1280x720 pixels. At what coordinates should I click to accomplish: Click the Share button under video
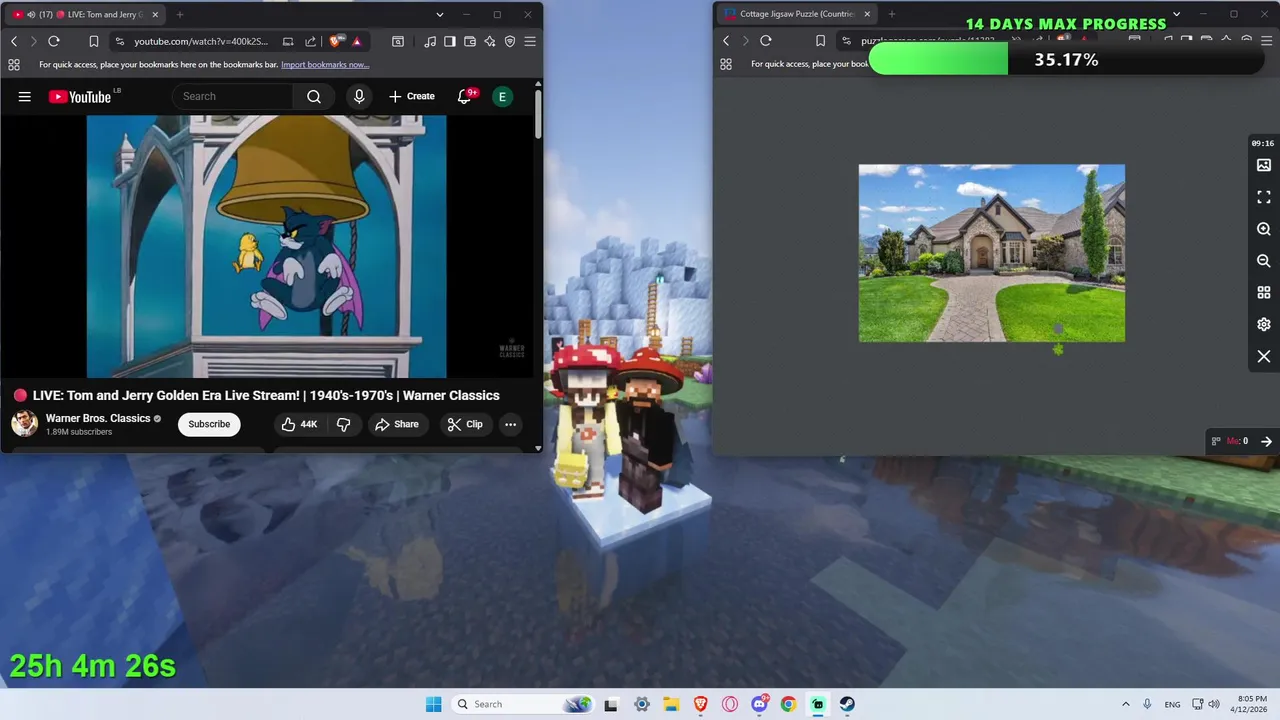pos(397,424)
